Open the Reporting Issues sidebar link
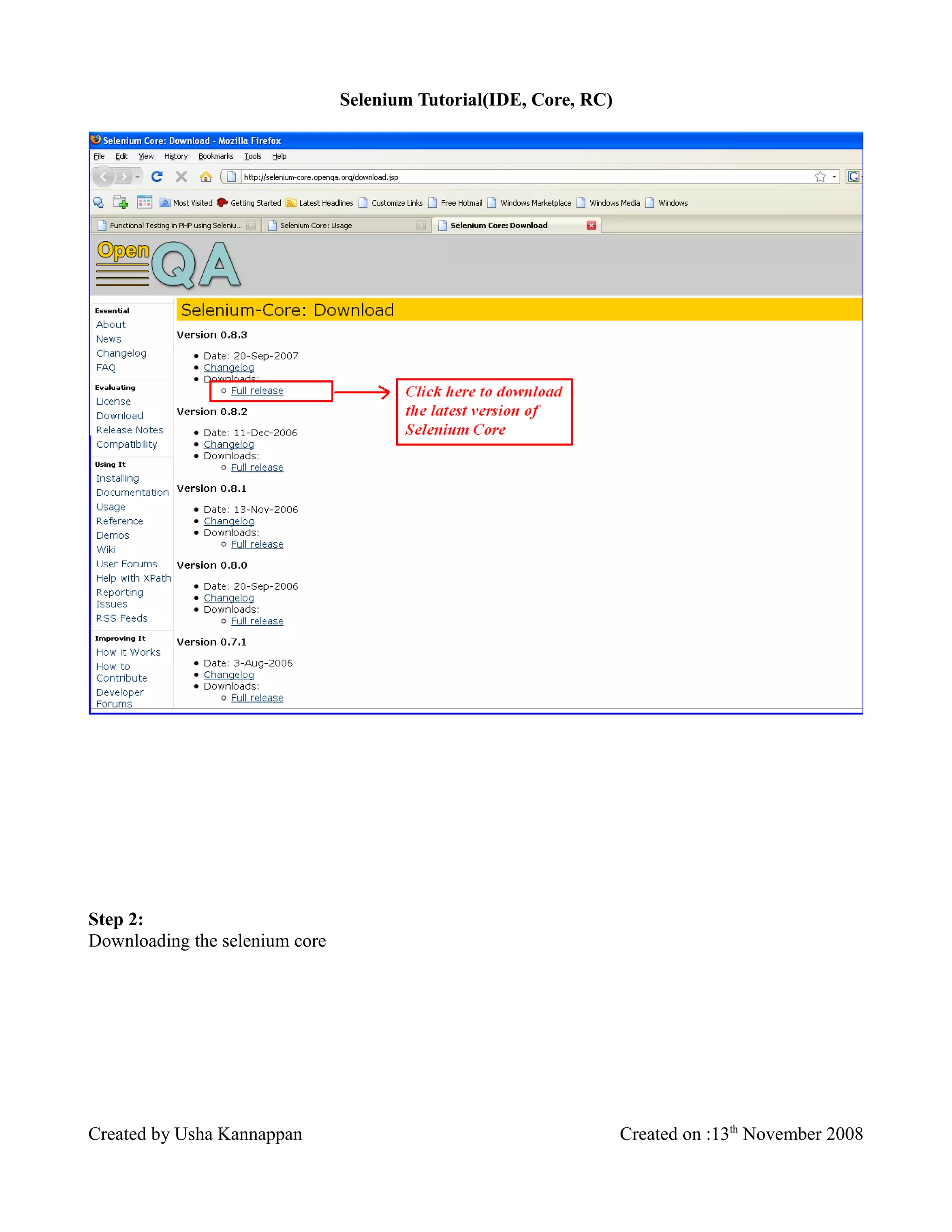The height and width of the screenshot is (1232, 952). 119,598
